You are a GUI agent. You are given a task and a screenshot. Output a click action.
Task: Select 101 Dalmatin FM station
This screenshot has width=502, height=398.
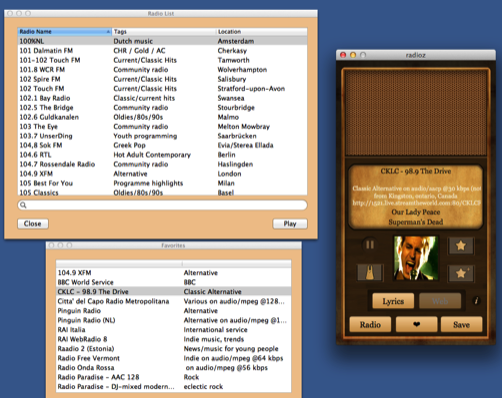(x=162, y=51)
